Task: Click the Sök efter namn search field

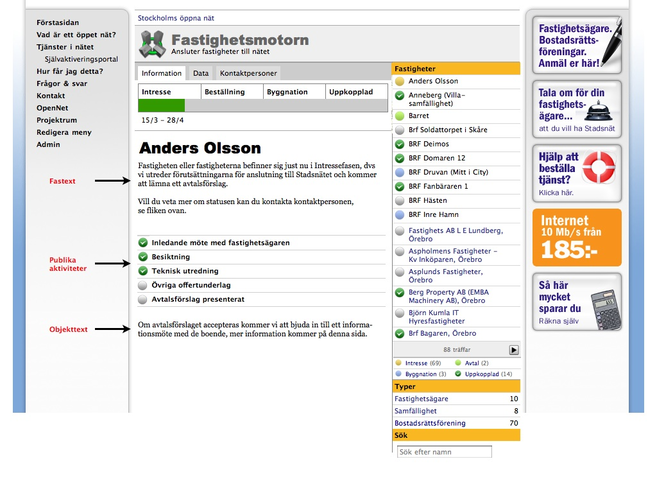Action: tap(442, 452)
